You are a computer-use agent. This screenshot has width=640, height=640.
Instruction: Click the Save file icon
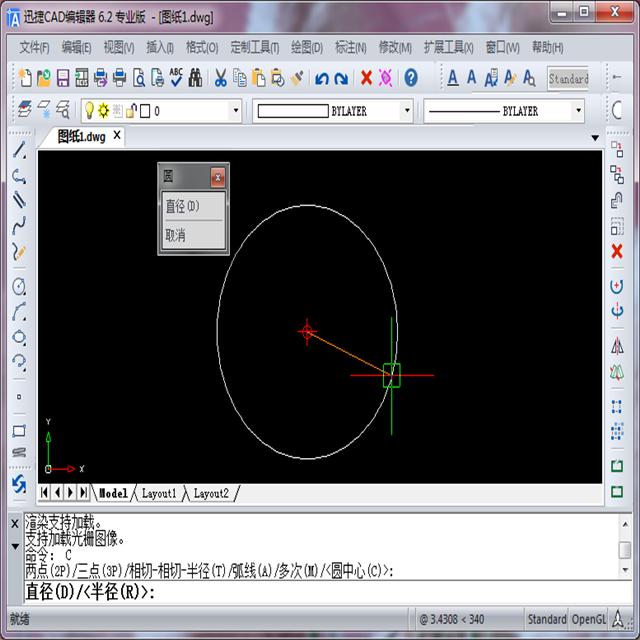pyautogui.click(x=62, y=78)
